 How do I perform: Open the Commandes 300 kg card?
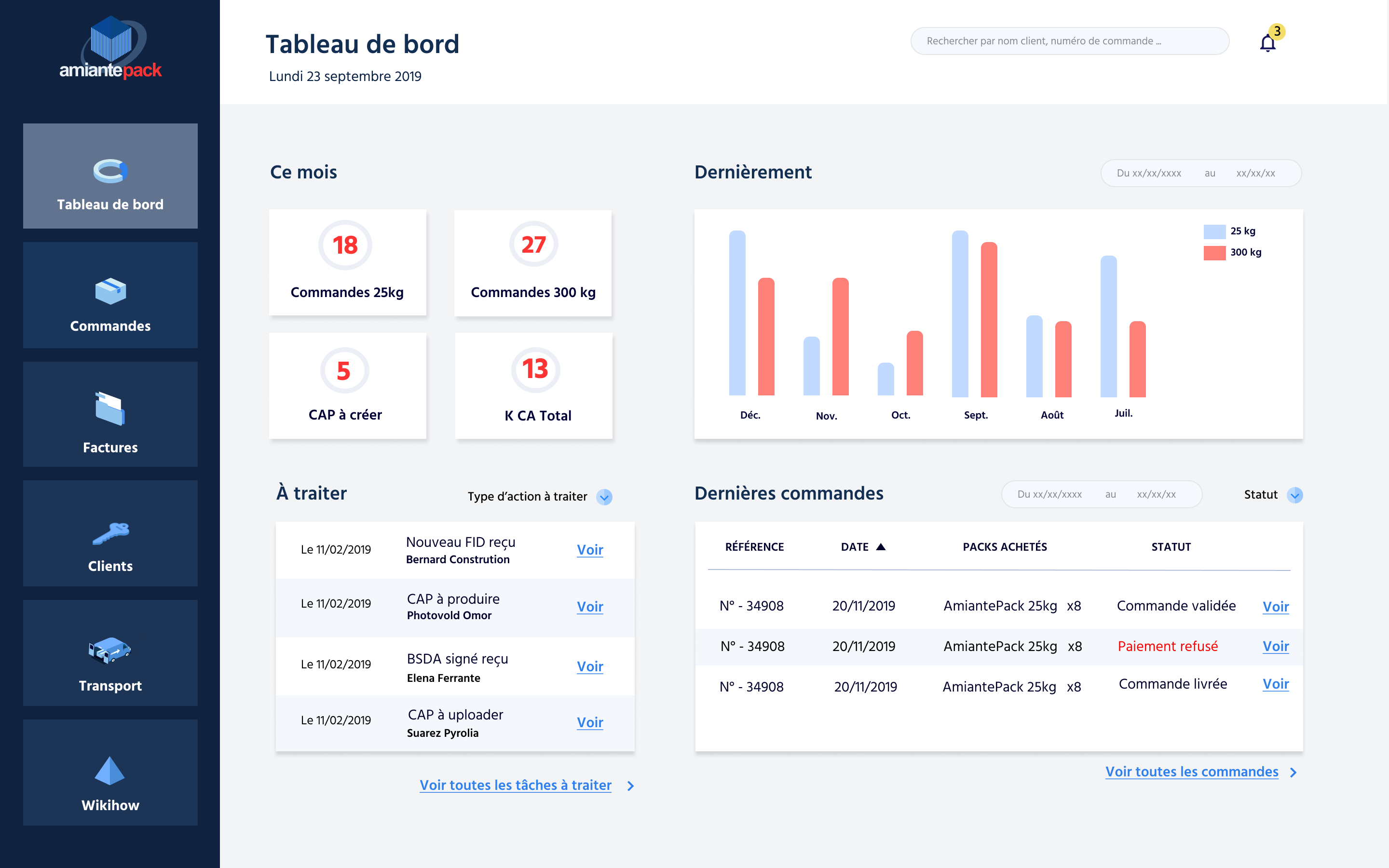coord(532,262)
